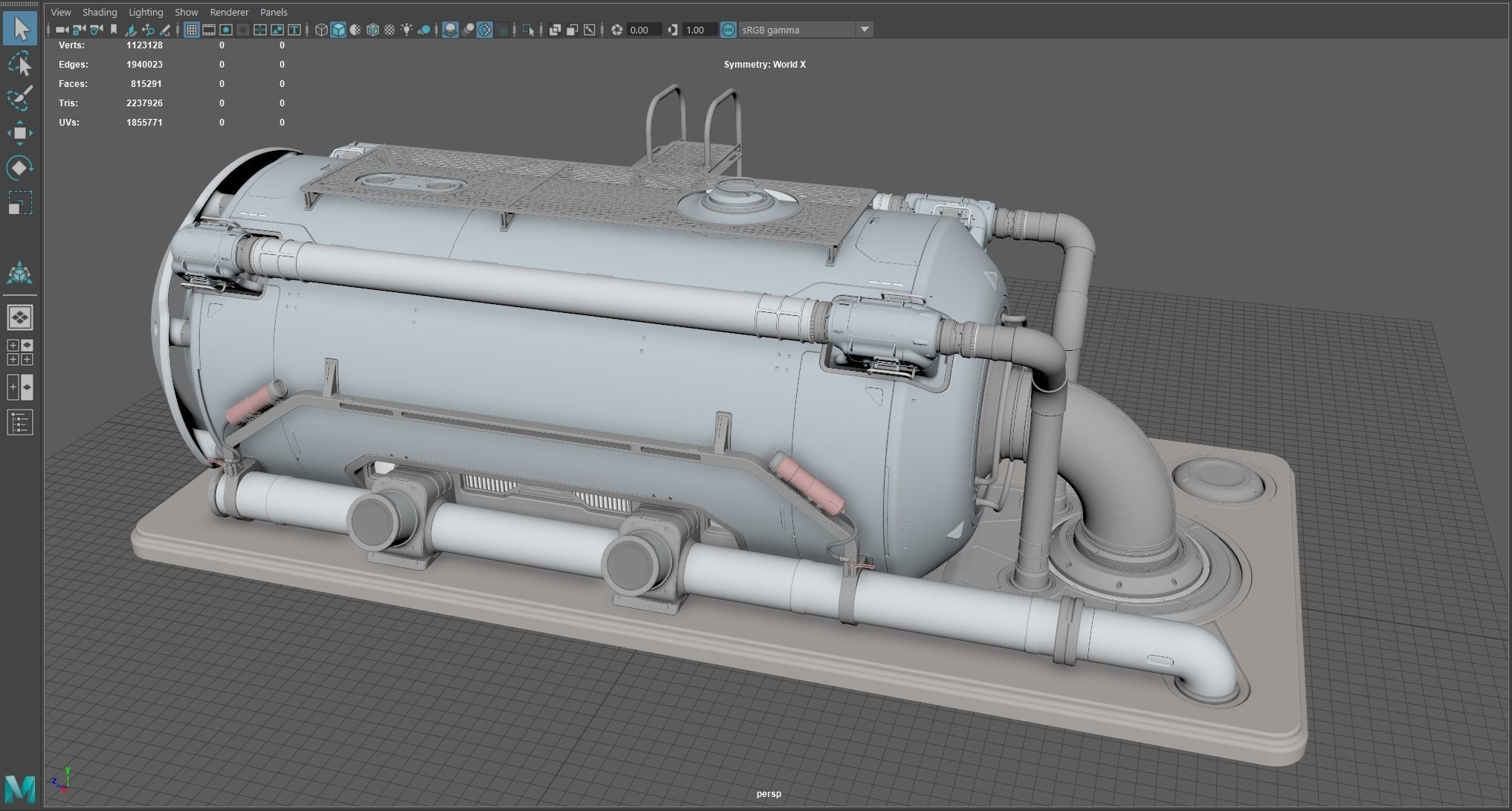The image size is (1512, 811).
Task: Lock the current camera
Action: (80, 30)
